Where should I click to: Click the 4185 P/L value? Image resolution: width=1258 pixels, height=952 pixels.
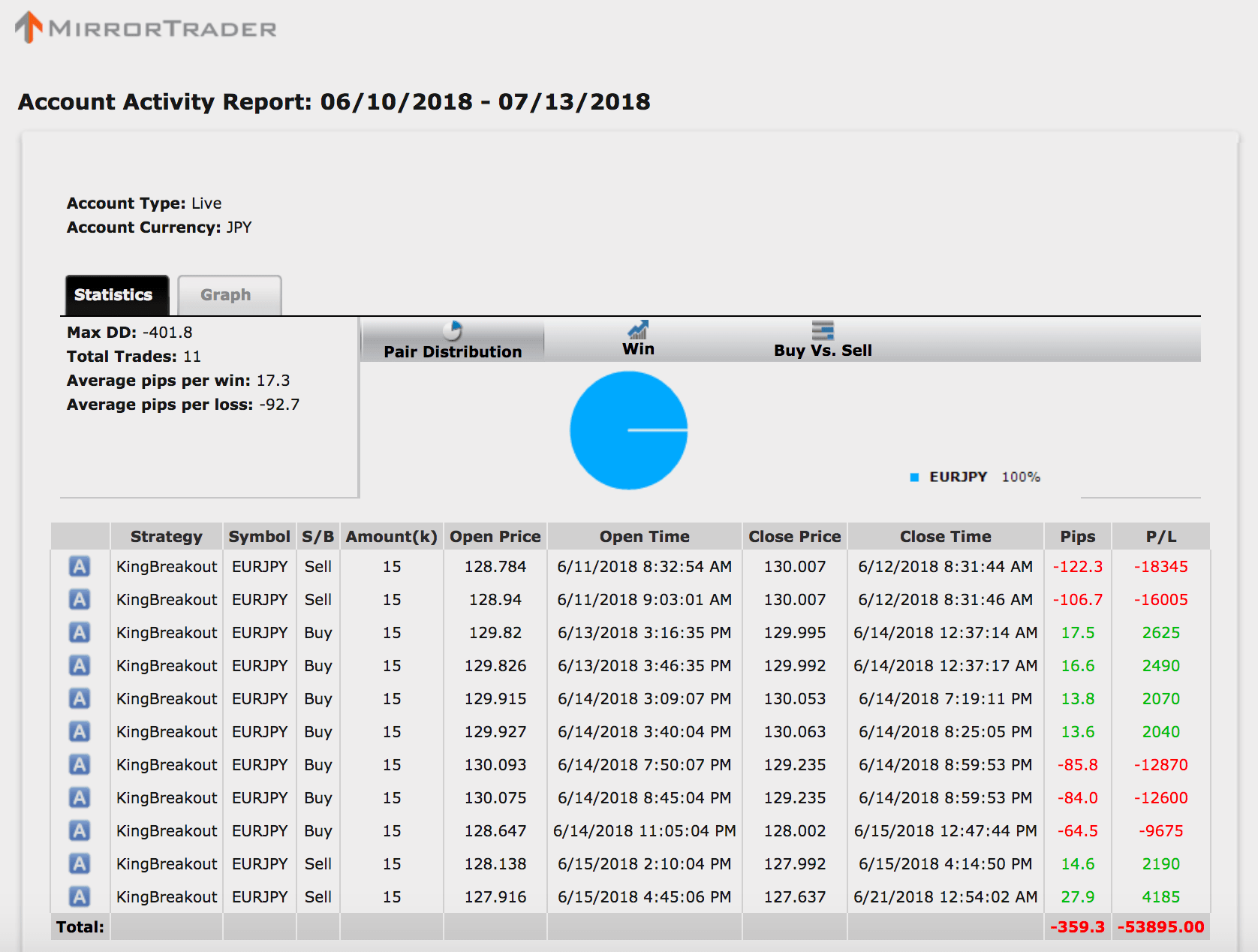click(1161, 897)
